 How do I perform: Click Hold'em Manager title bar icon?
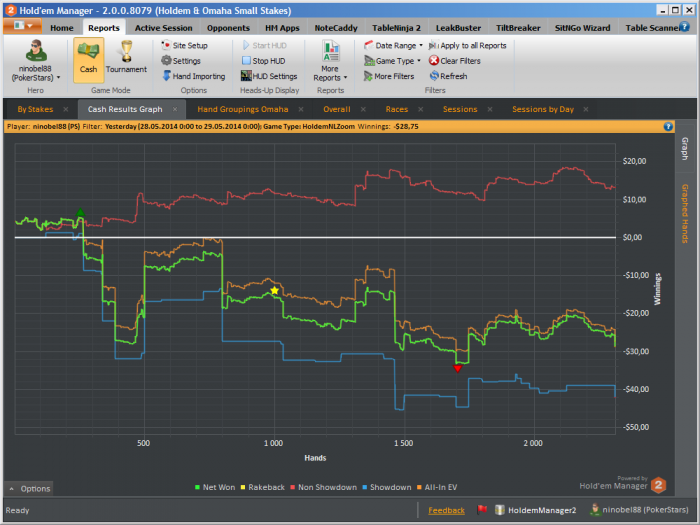point(10,10)
